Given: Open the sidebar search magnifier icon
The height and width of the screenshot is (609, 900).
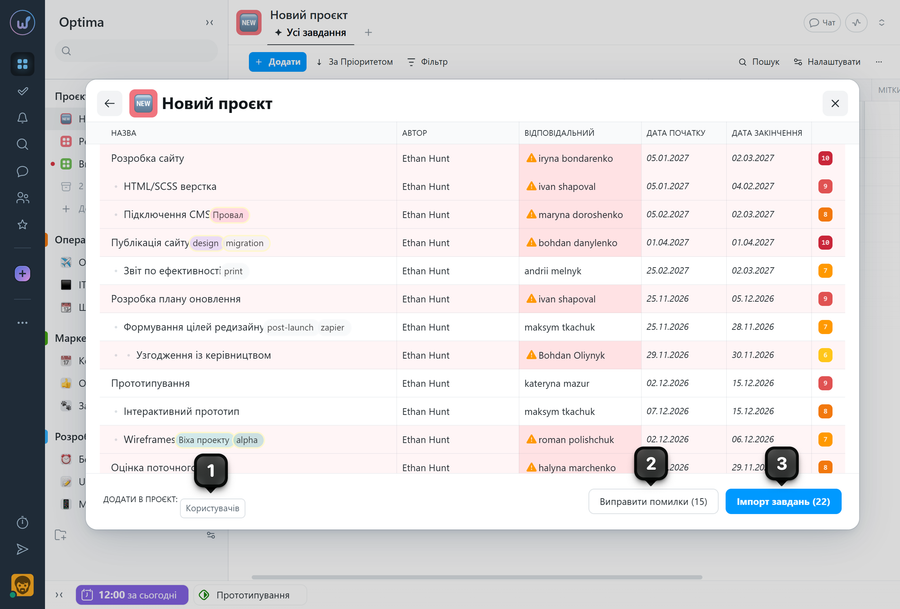Looking at the screenshot, I should [22, 144].
